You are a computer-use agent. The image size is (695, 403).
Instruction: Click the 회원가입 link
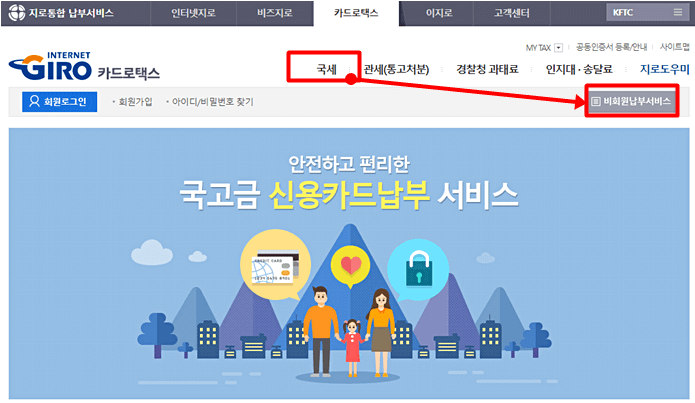click(x=135, y=102)
